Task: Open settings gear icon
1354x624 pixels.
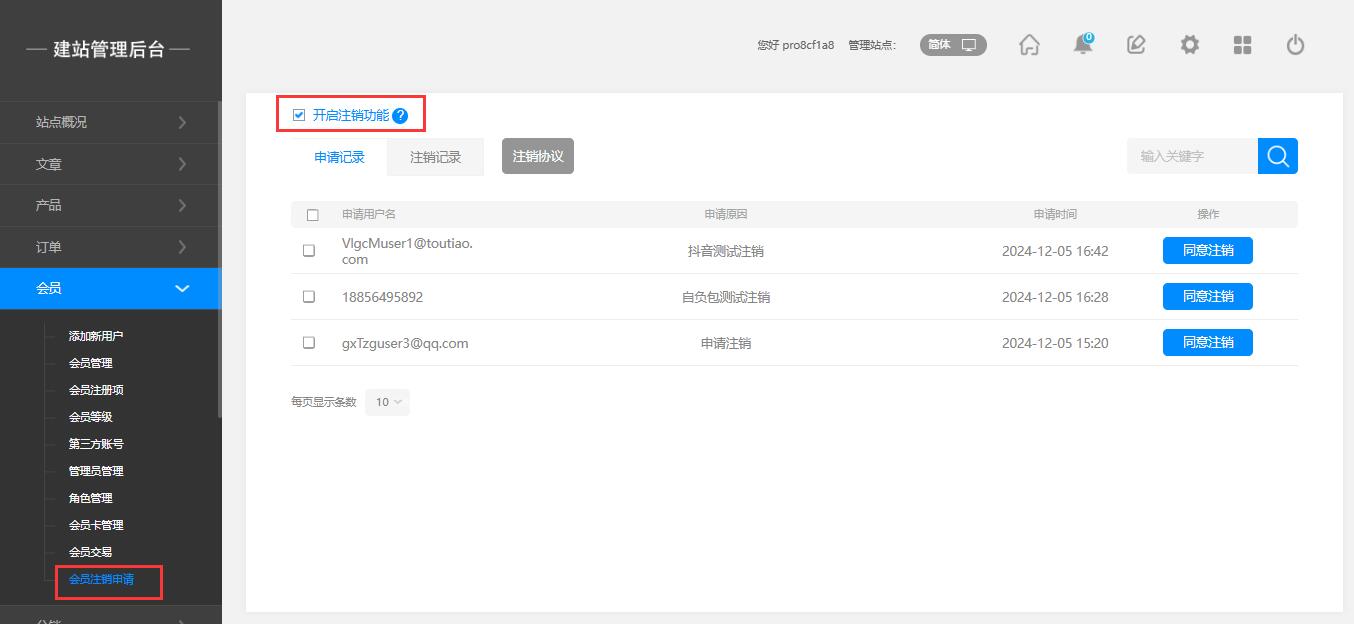Action: click(1189, 45)
